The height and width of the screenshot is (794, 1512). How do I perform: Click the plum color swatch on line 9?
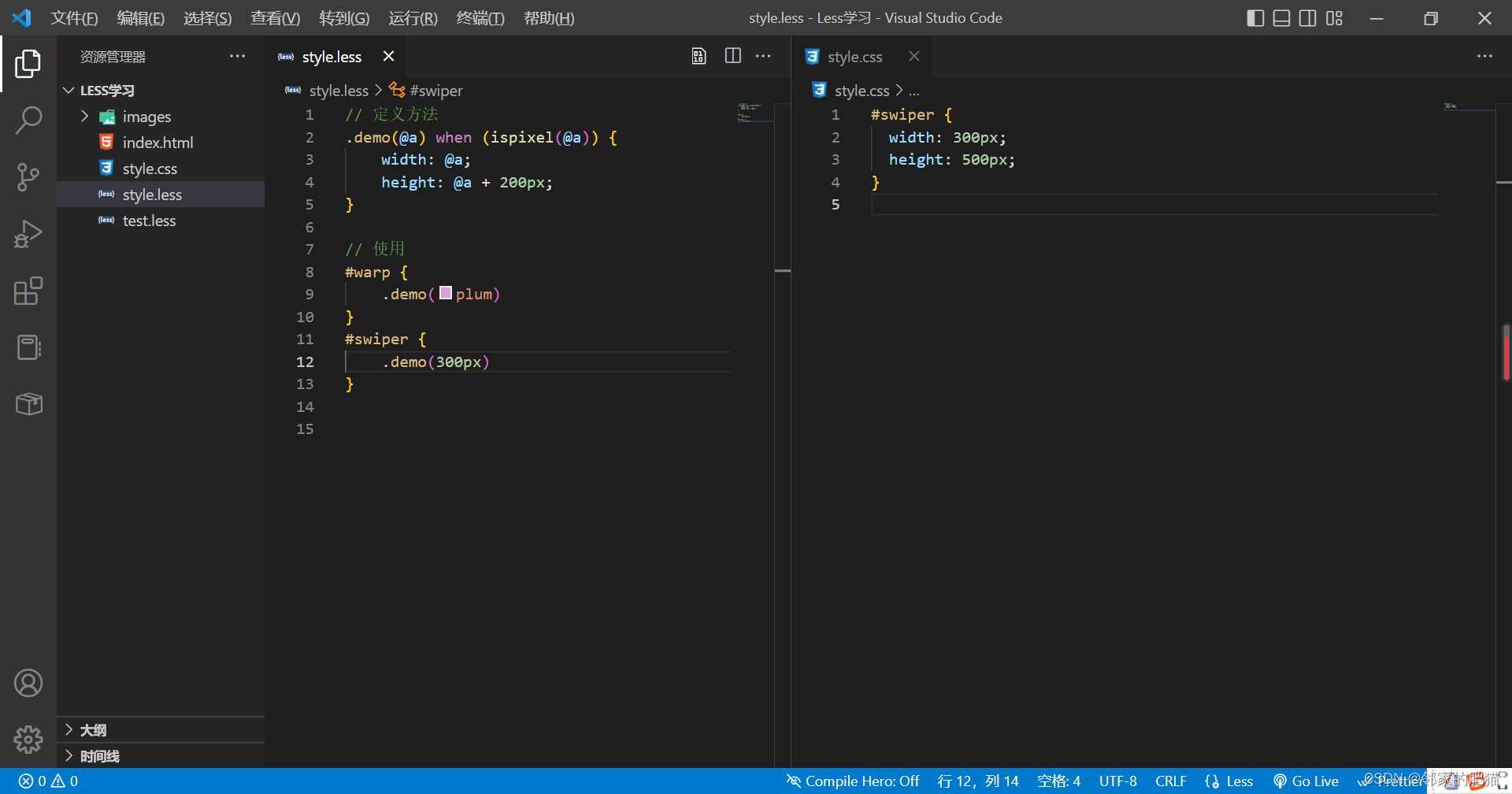446,293
